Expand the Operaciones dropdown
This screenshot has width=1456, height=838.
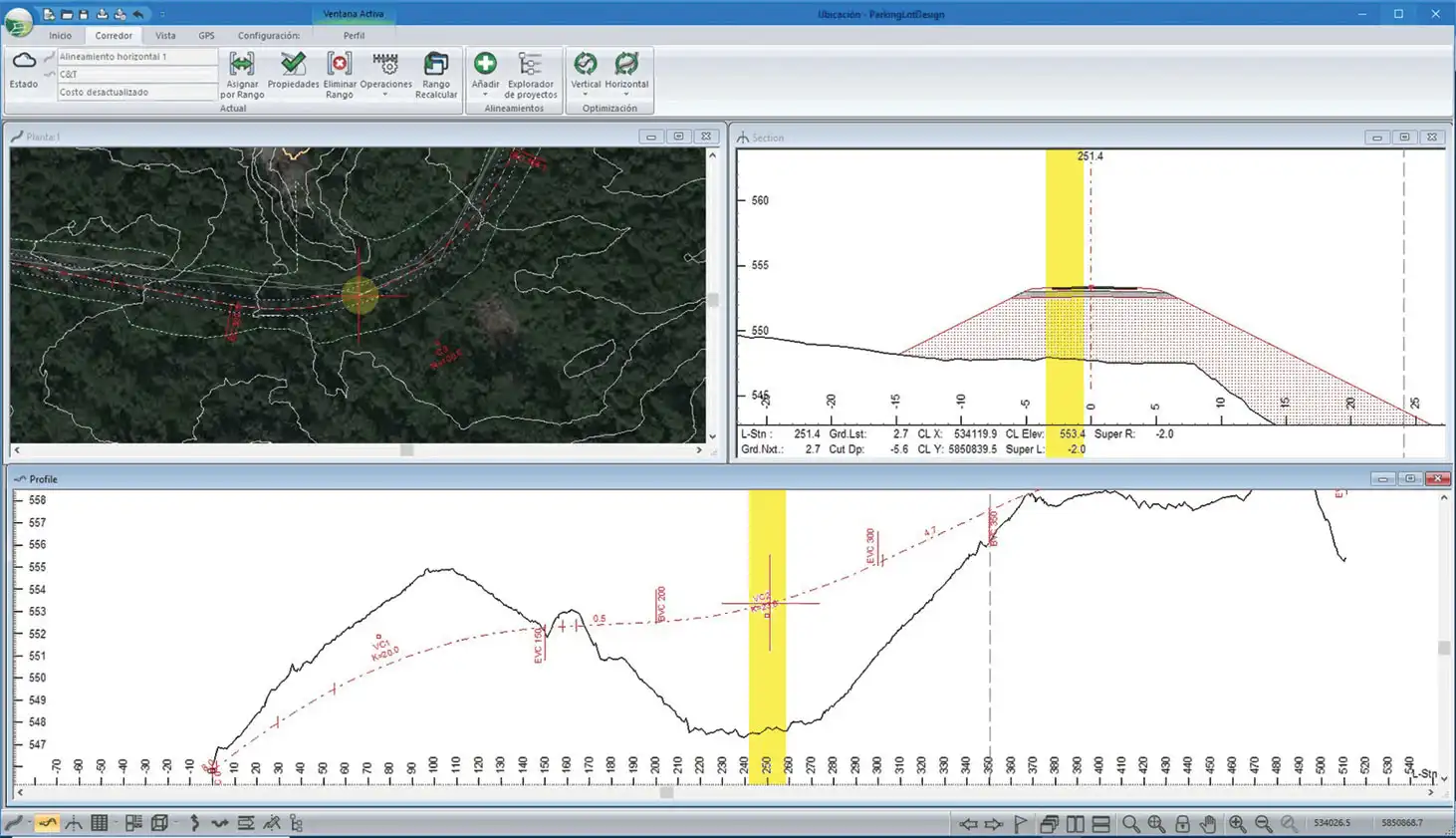(x=385, y=95)
